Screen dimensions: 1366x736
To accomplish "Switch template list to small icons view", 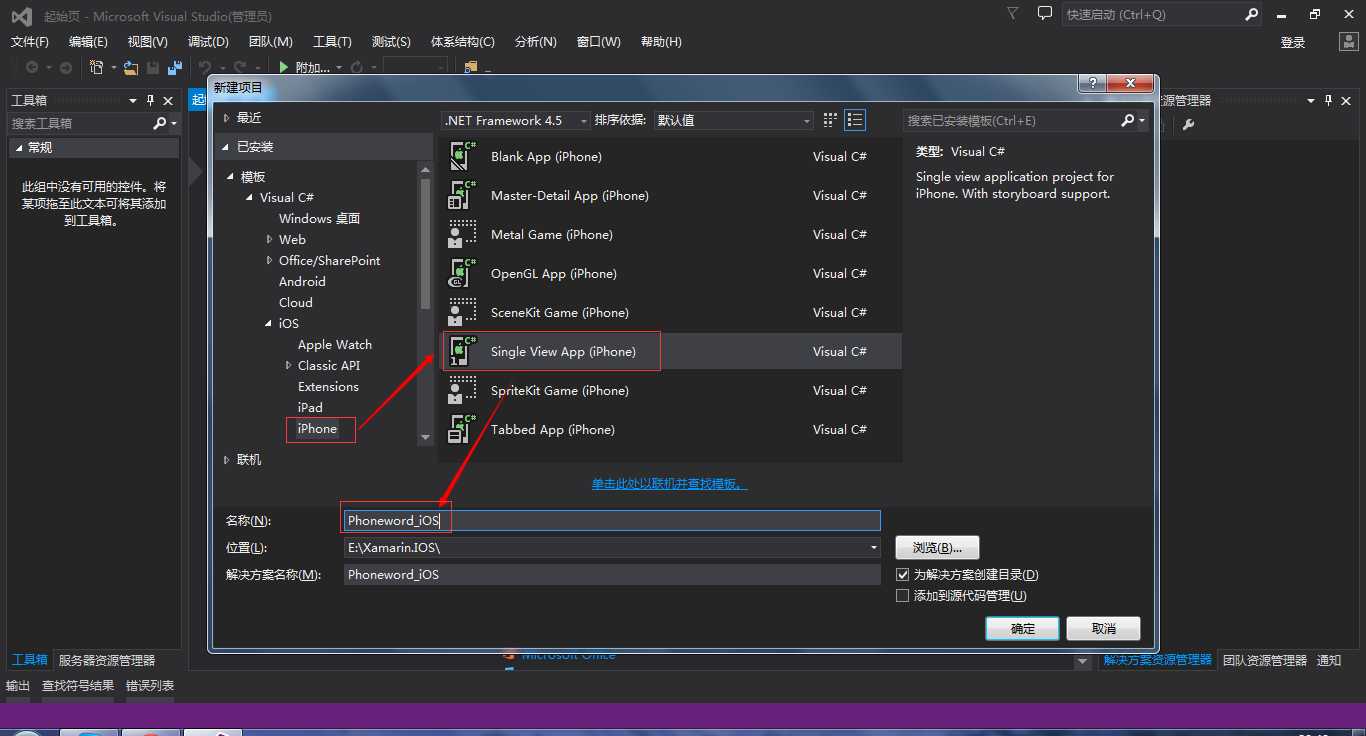I will pyautogui.click(x=830, y=120).
